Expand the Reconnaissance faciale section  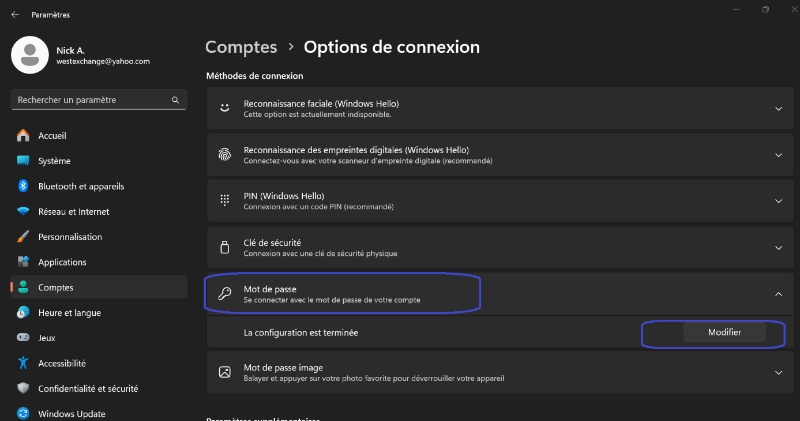pos(778,108)
